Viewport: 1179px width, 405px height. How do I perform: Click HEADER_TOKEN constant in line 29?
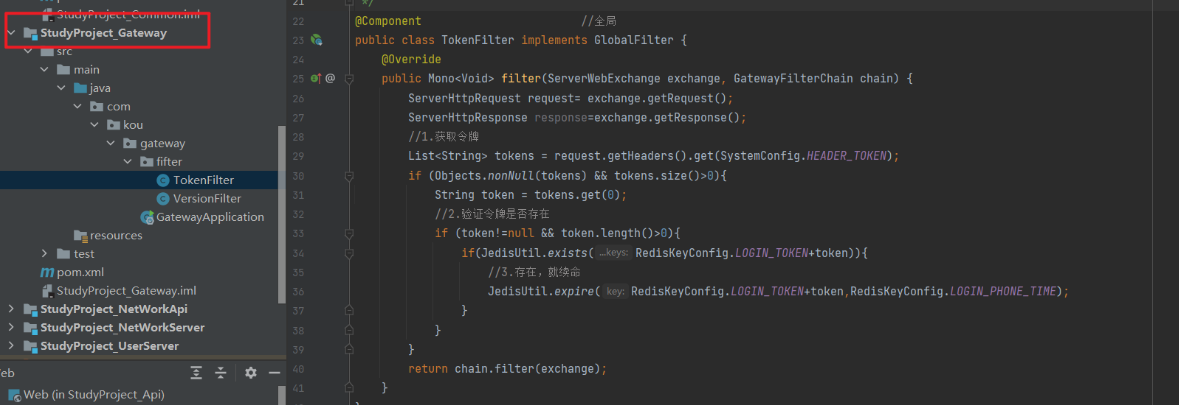(847, 156)
